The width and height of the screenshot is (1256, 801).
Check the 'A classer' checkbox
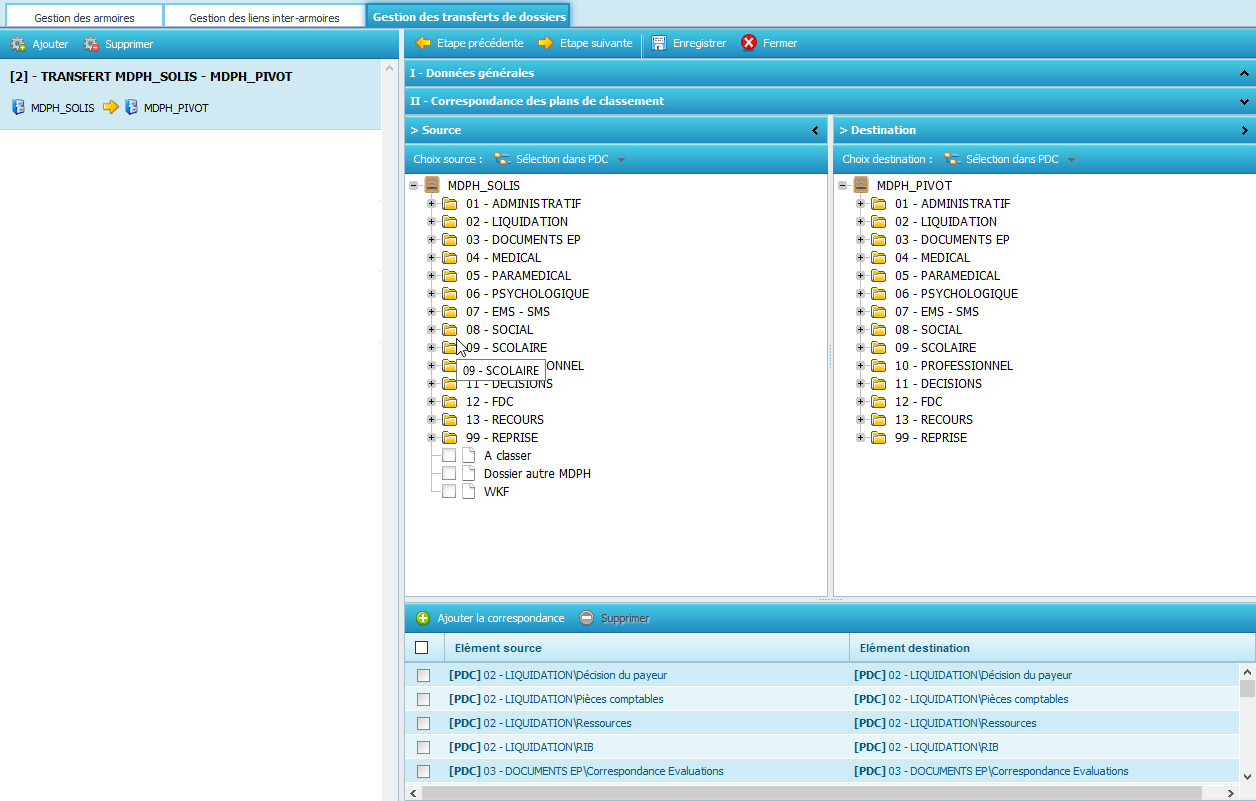449,455
